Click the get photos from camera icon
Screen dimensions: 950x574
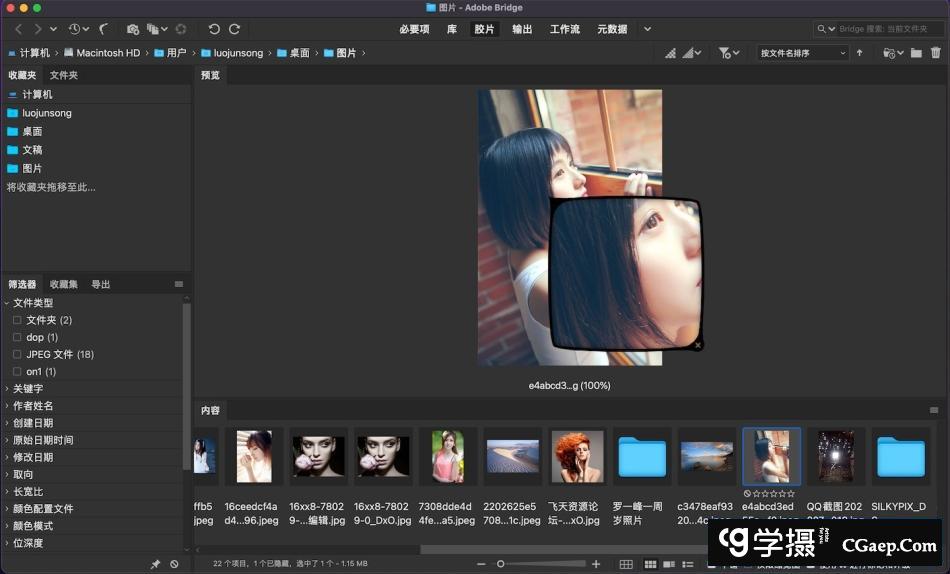(x=133, y=30)
